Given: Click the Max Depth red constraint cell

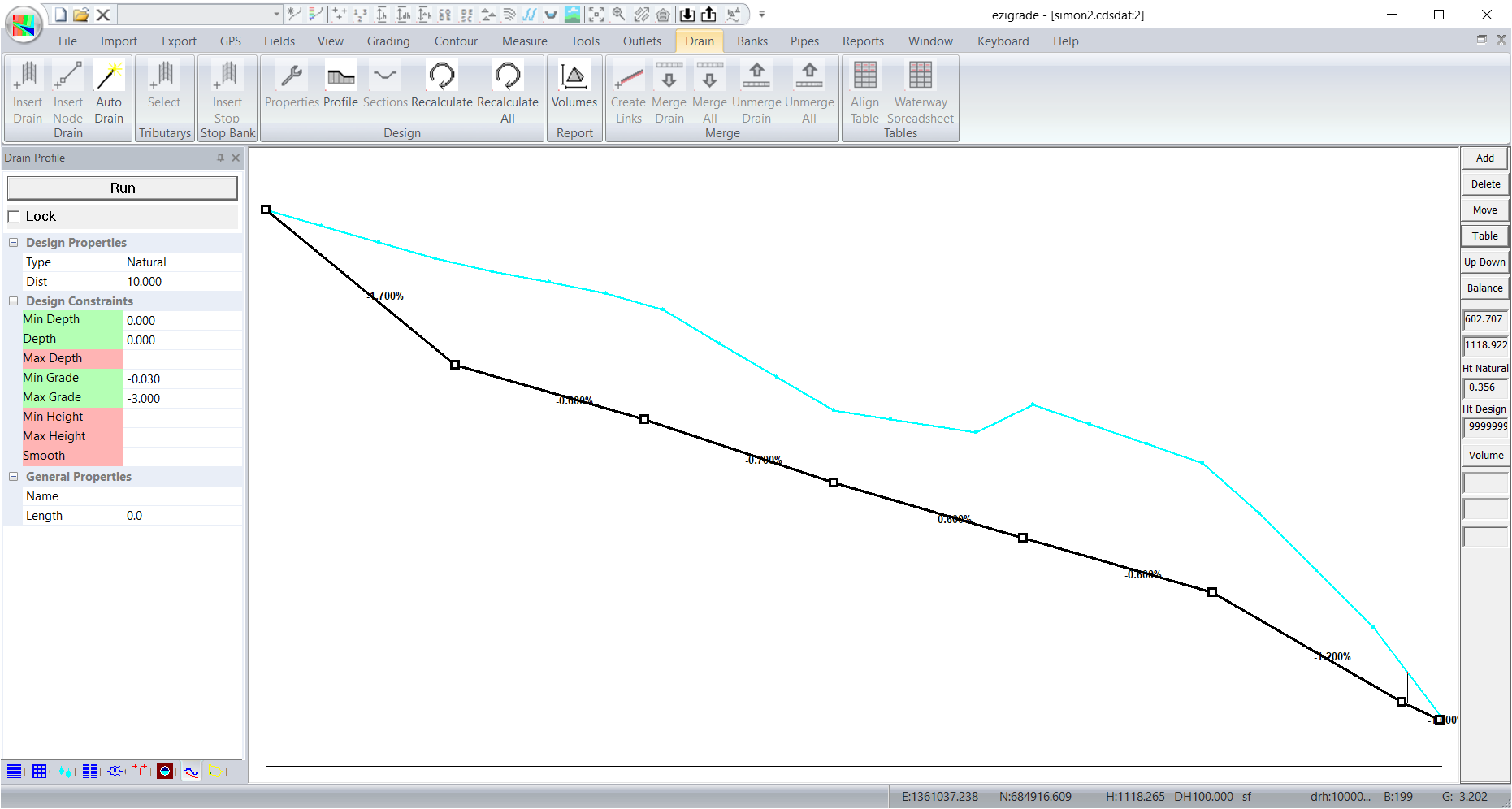Looking at the screenshot, I should tap(72, 358).
